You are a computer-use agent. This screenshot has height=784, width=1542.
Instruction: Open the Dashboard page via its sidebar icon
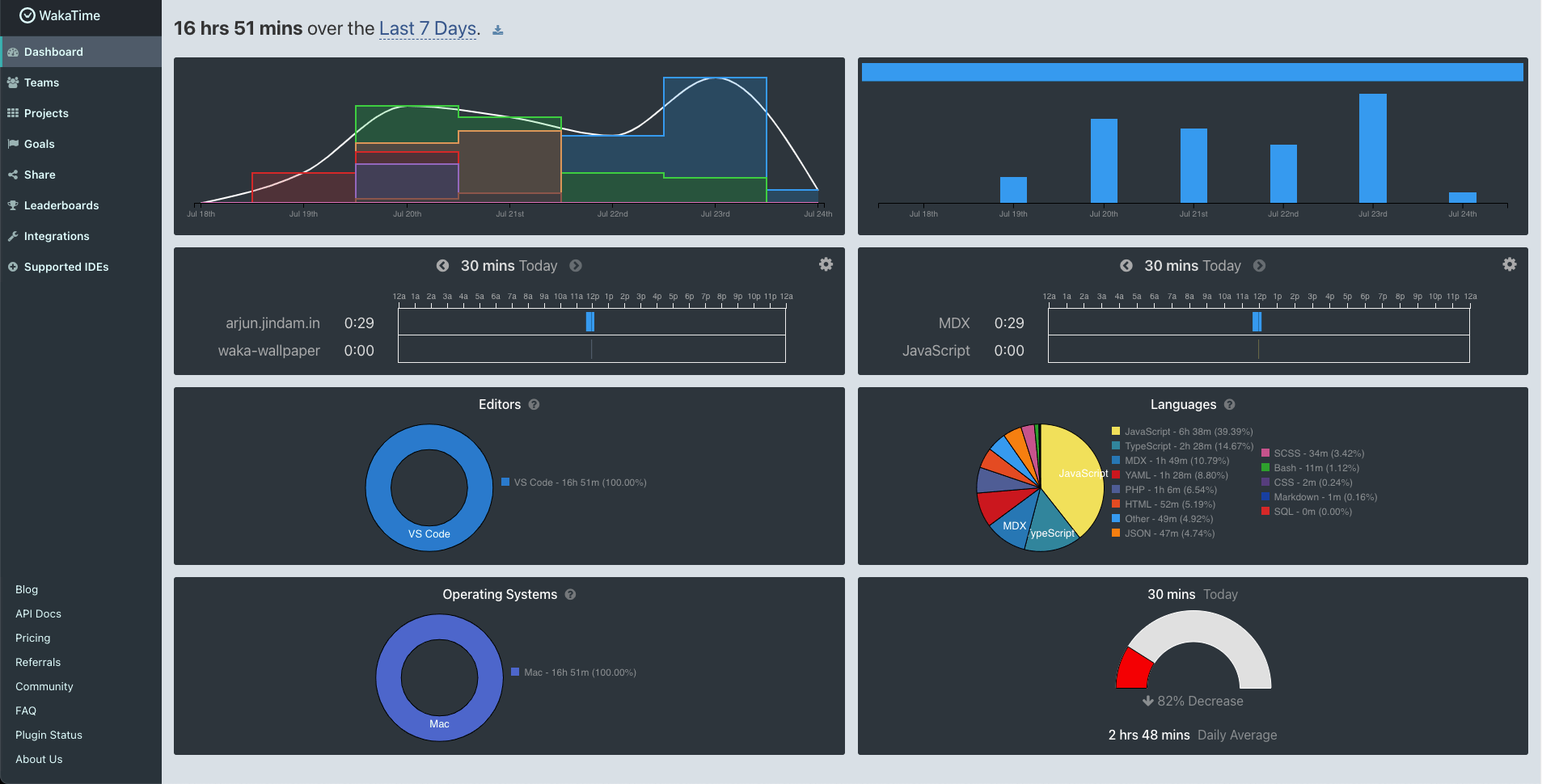tap(12, 51)
